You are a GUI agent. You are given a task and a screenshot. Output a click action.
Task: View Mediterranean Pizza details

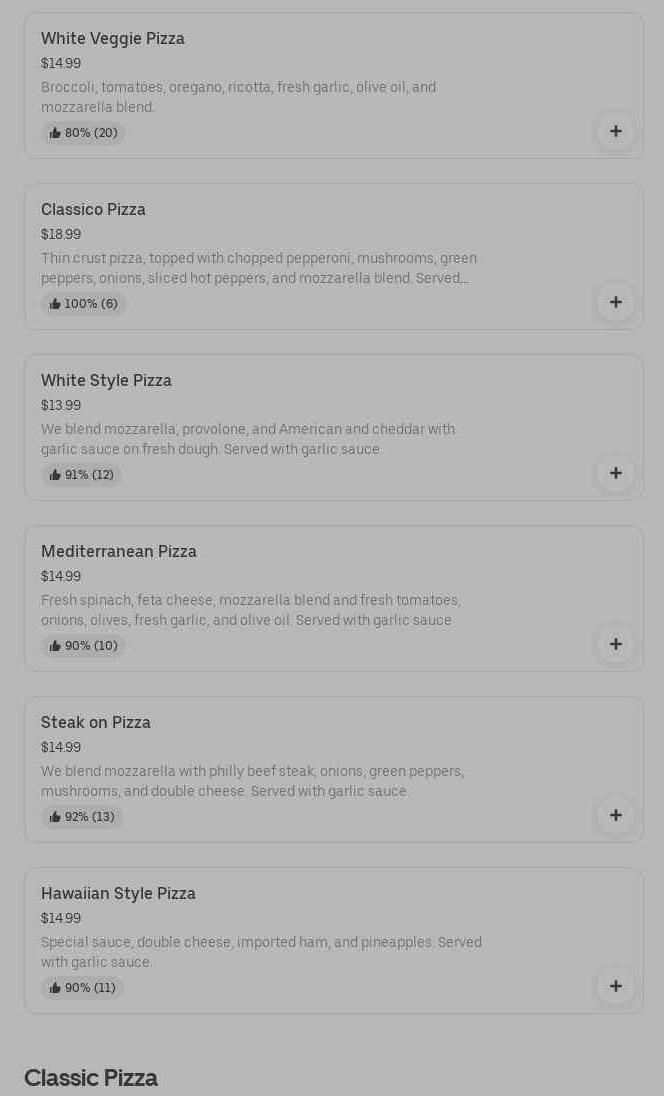[x=119, y=552]
